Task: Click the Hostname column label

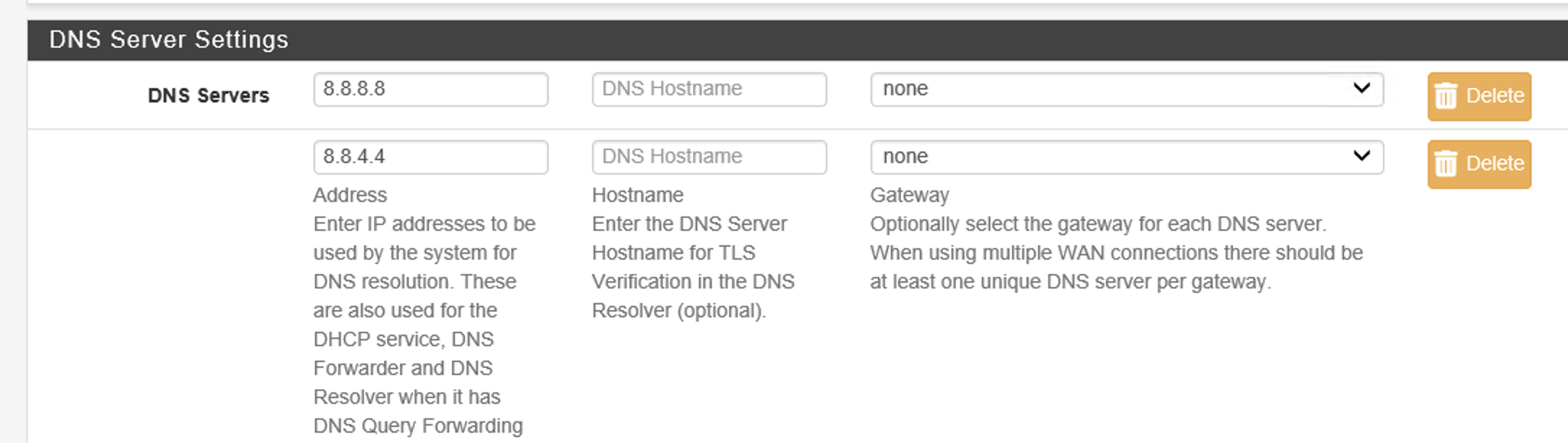Action: tap(637, 196)
